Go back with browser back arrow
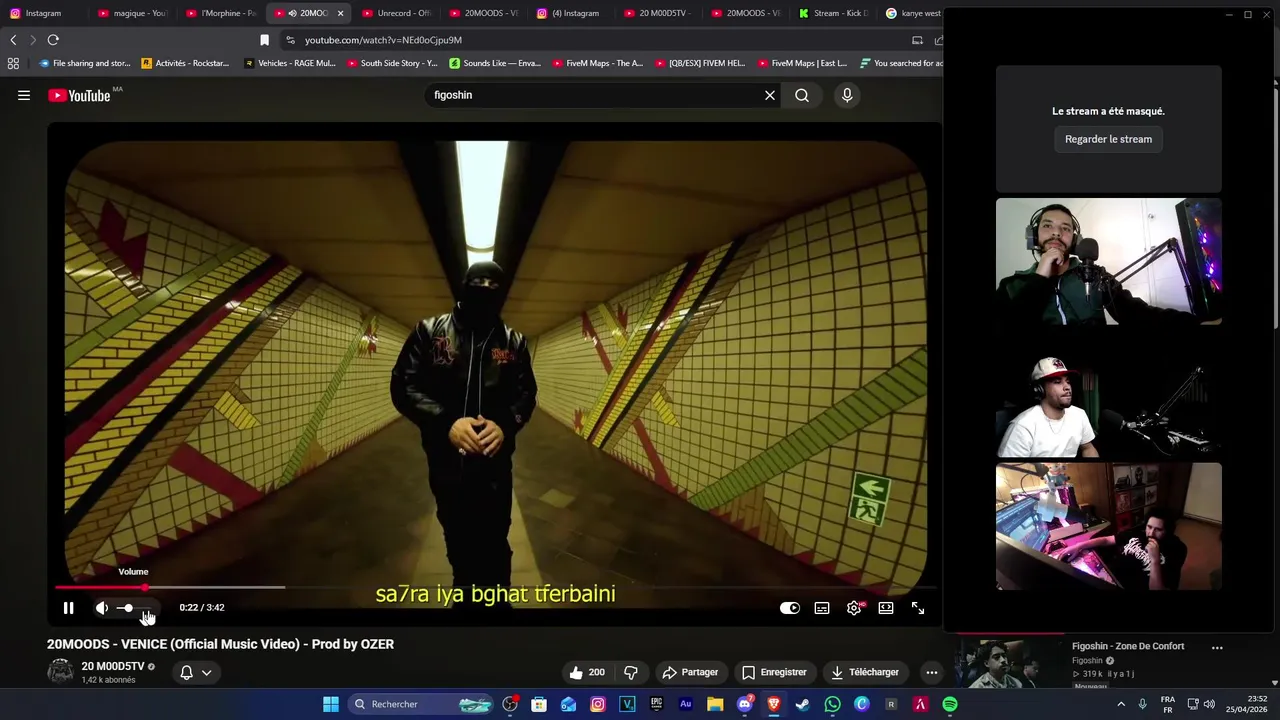1280x720 pixels. tap(13, 40)
